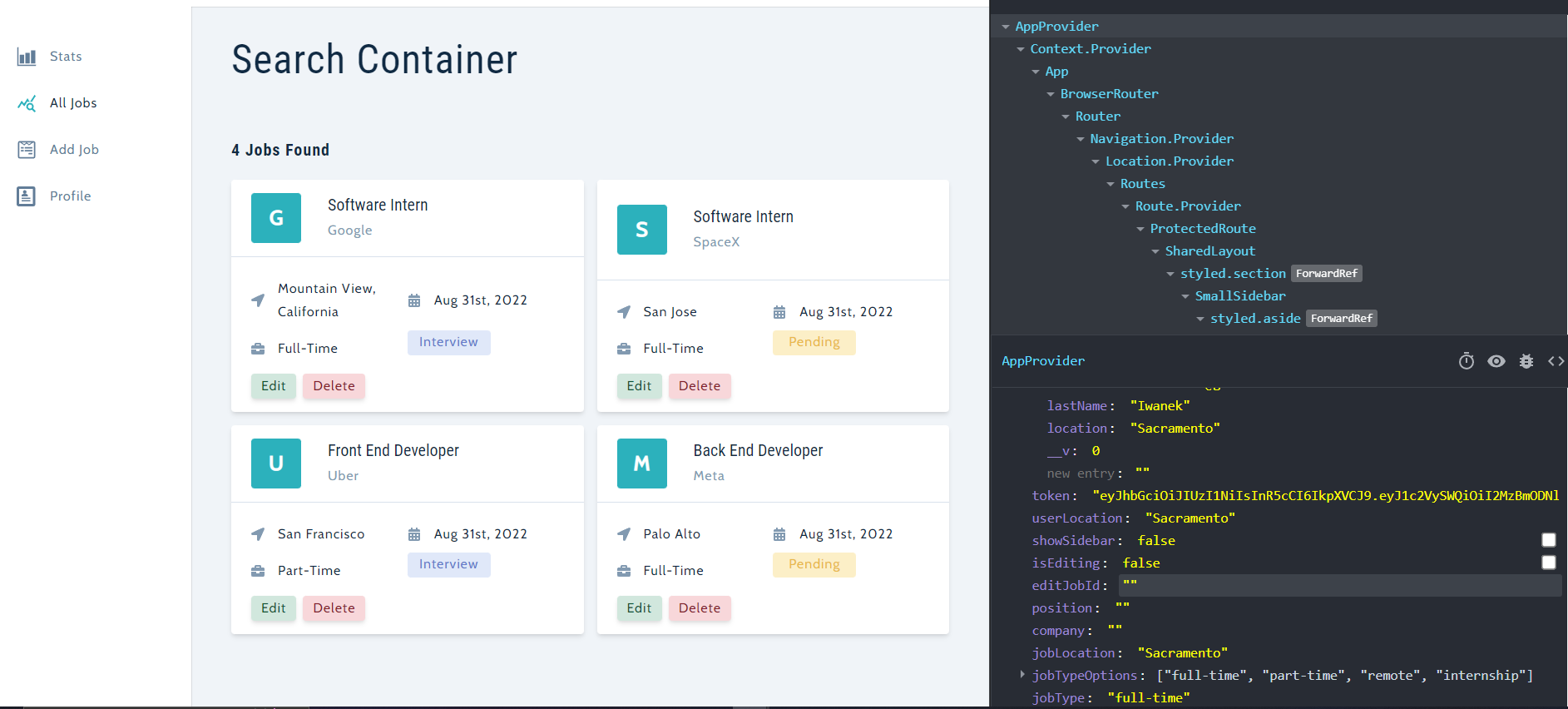
Task: Click the calendar icon on the Google card
Action: point(414,300)
